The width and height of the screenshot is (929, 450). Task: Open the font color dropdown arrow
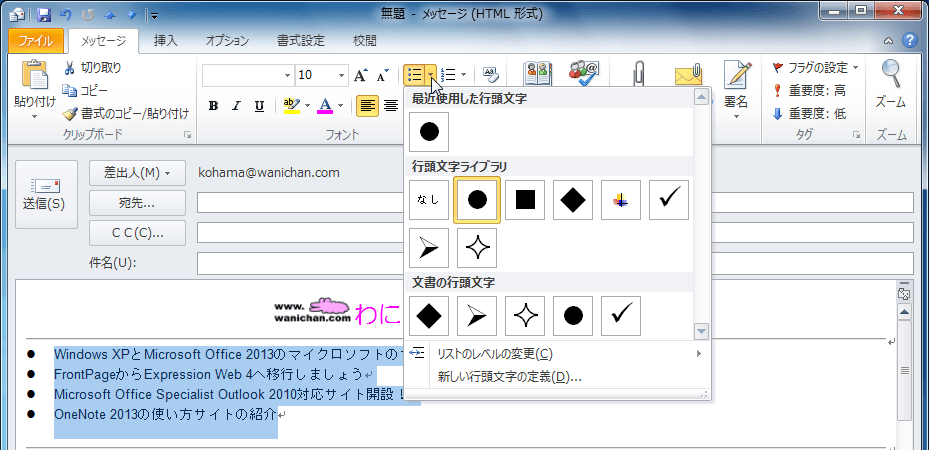coord(340,106)
